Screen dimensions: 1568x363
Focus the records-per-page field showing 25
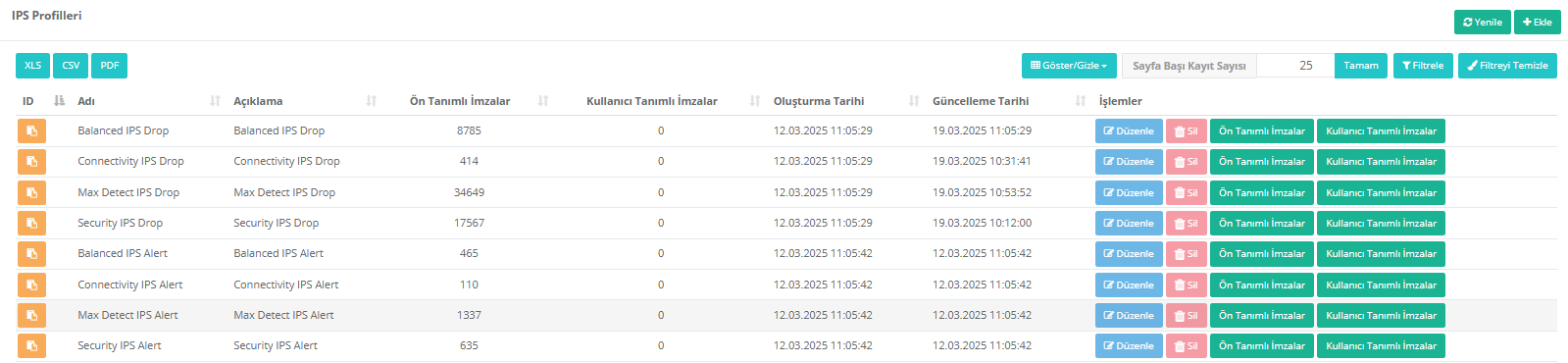(x=1295, y=66)
